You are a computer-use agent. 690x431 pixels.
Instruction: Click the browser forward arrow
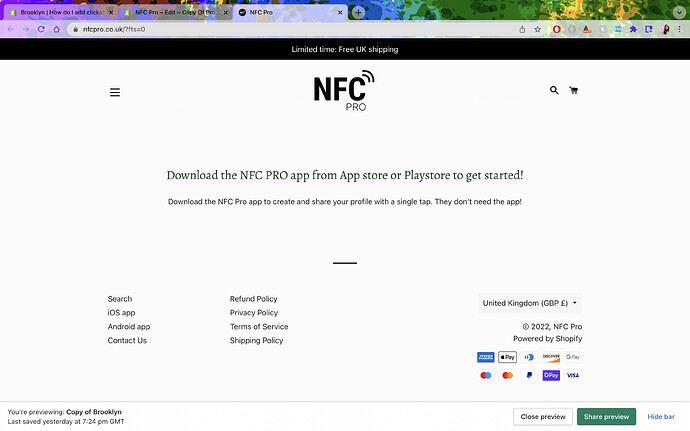tap(26, 29)
